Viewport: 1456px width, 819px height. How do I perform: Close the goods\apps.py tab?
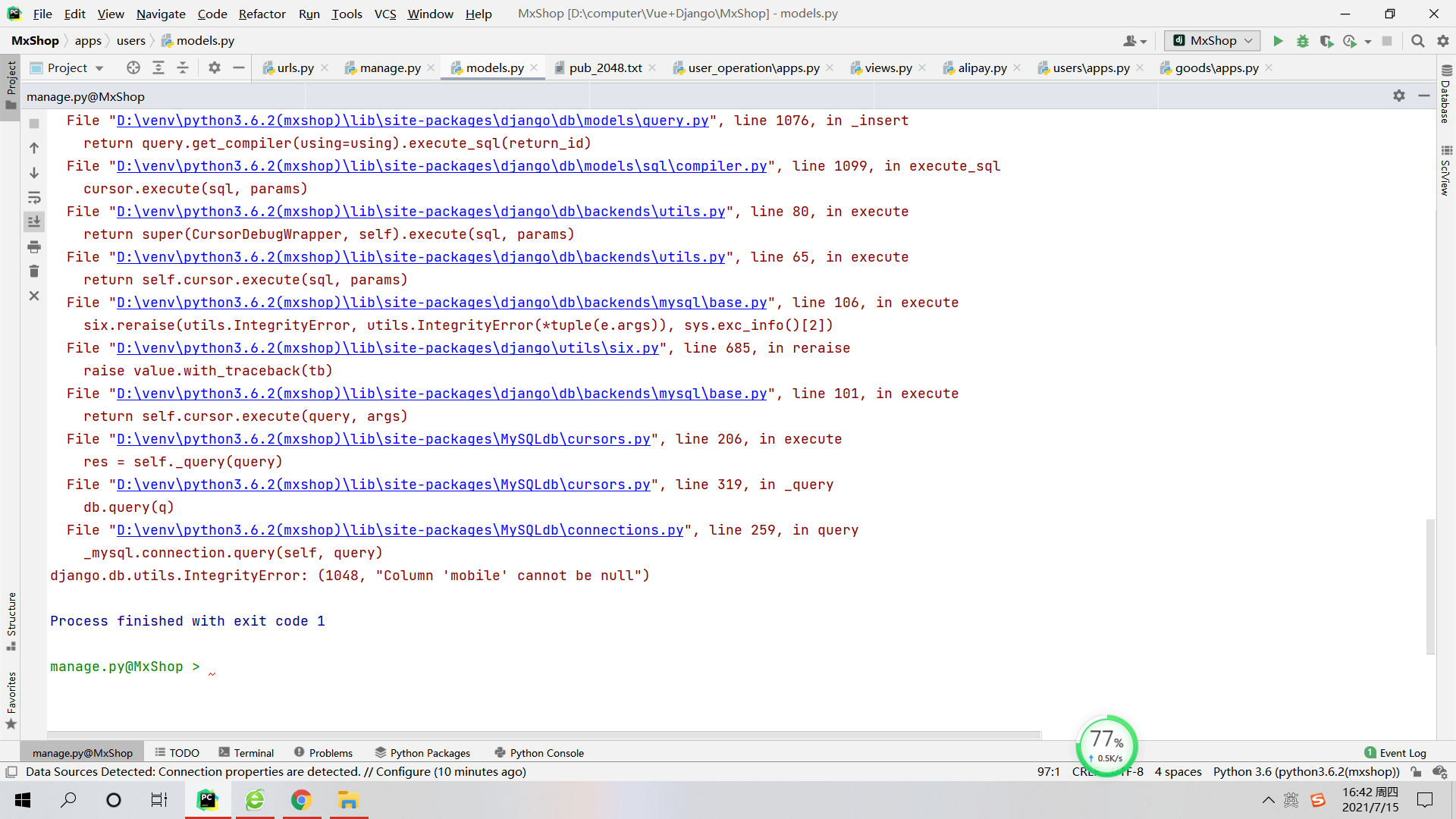pyautogui.click(x=1269, y=67)
